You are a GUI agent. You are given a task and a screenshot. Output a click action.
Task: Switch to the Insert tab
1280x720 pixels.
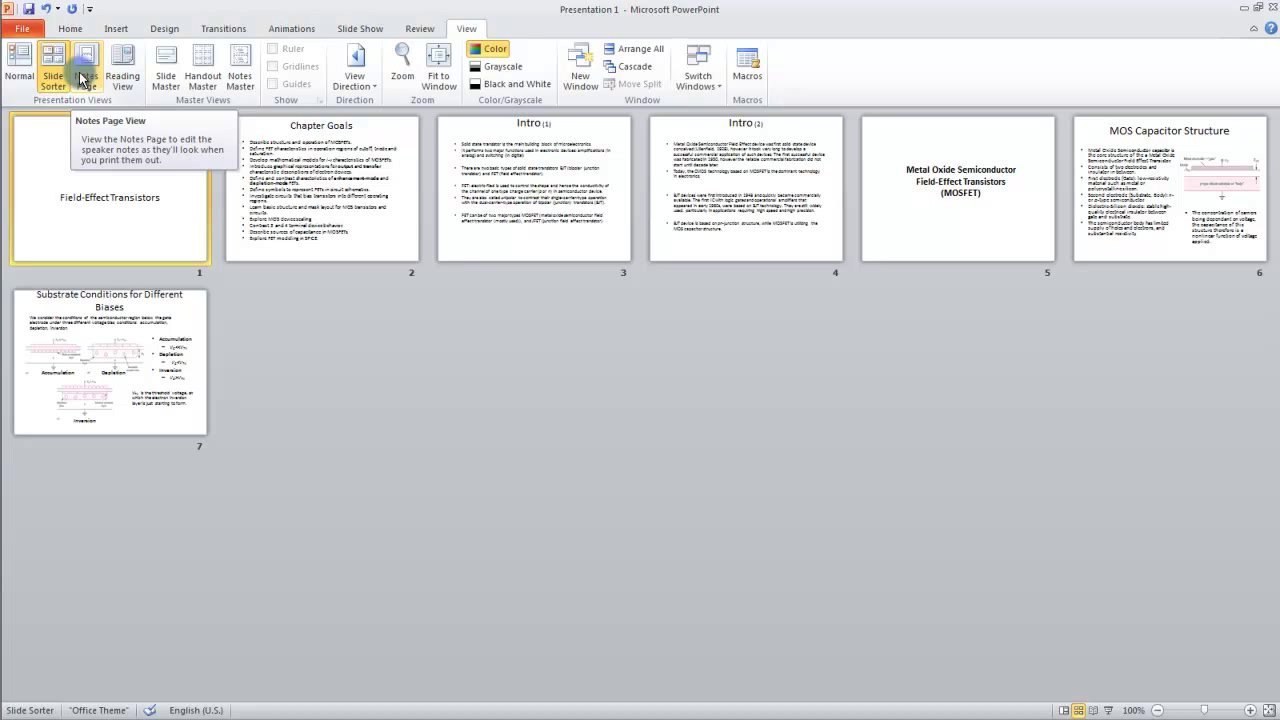(x=116, y=29)
